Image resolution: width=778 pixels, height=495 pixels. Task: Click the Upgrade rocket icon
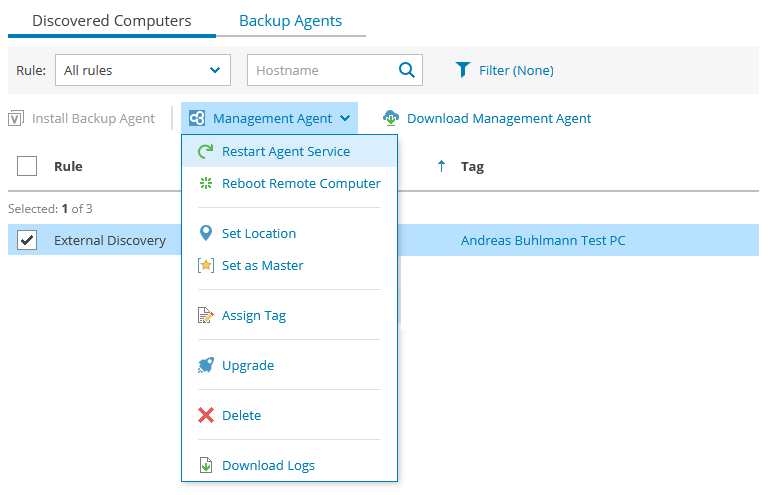[x=205, y=366]
